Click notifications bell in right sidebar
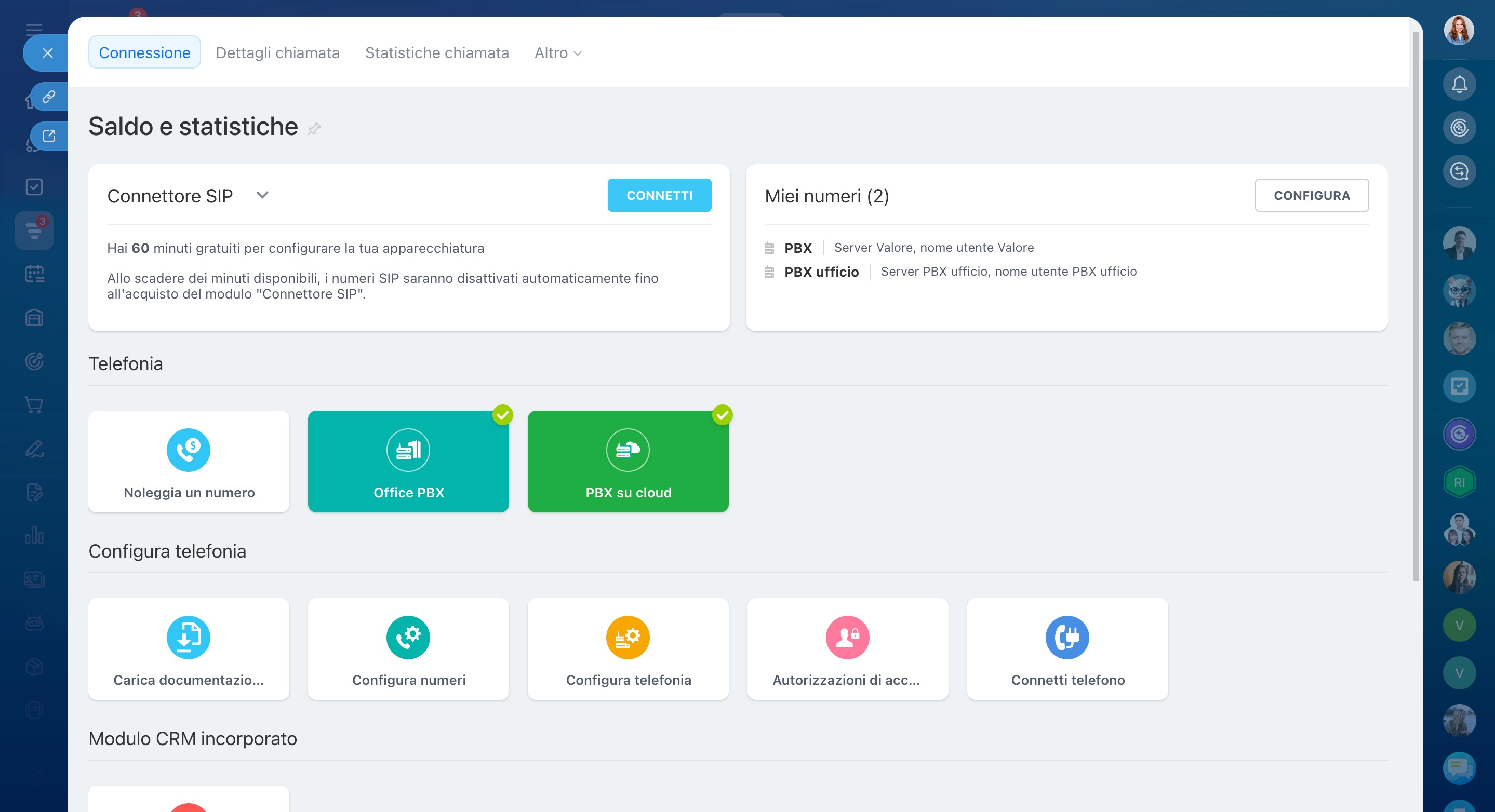 click(1459, 85)
